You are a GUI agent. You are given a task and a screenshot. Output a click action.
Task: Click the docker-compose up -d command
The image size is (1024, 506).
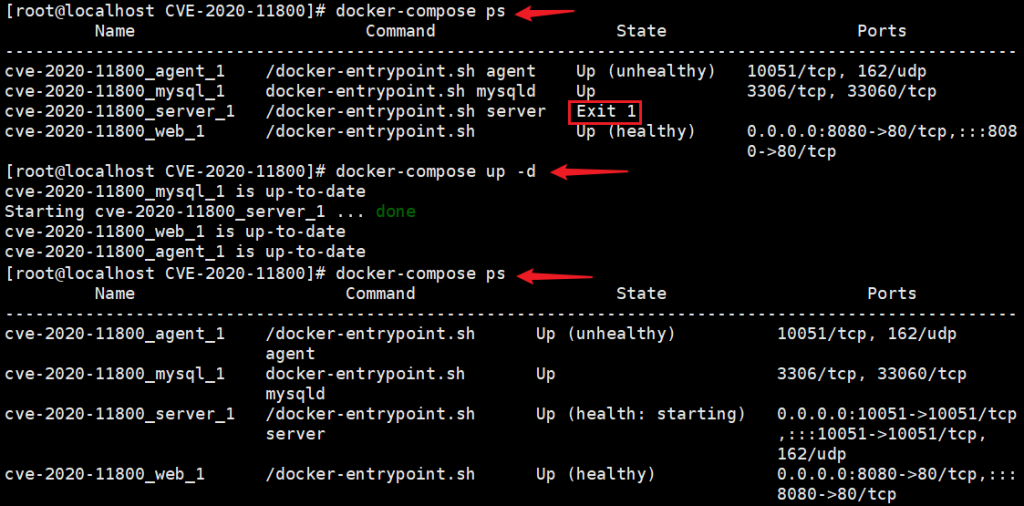click(x=436, y=172)
